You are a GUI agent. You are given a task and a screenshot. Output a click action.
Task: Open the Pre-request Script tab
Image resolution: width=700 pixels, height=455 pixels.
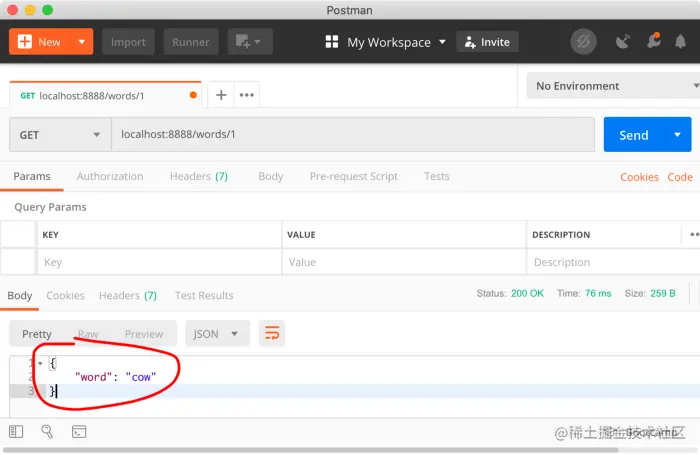tap(354, 176)
